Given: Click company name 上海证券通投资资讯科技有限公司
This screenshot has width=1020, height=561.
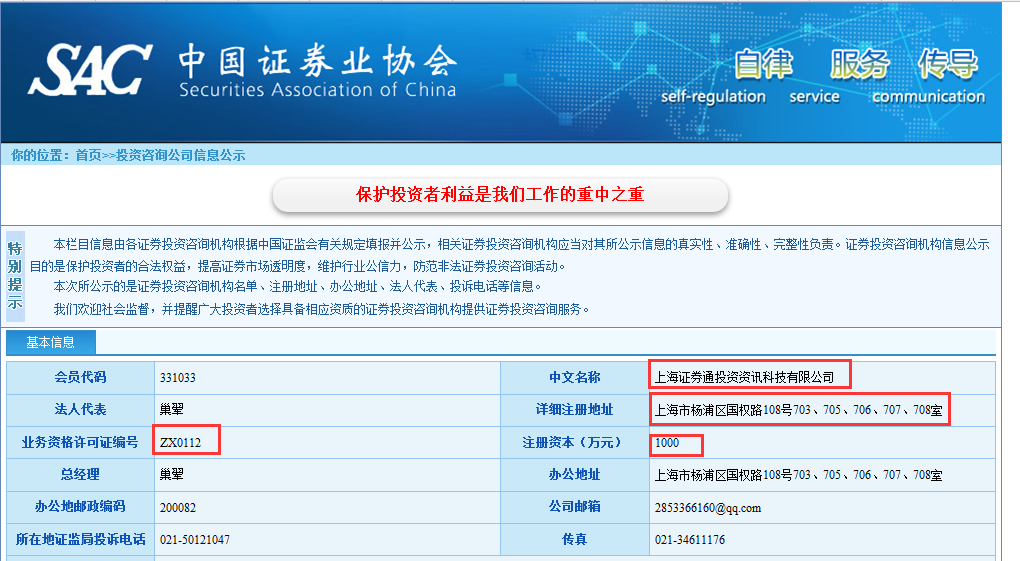Looking at the screenshot, I should pyautogui.click(x=744, y=377).
